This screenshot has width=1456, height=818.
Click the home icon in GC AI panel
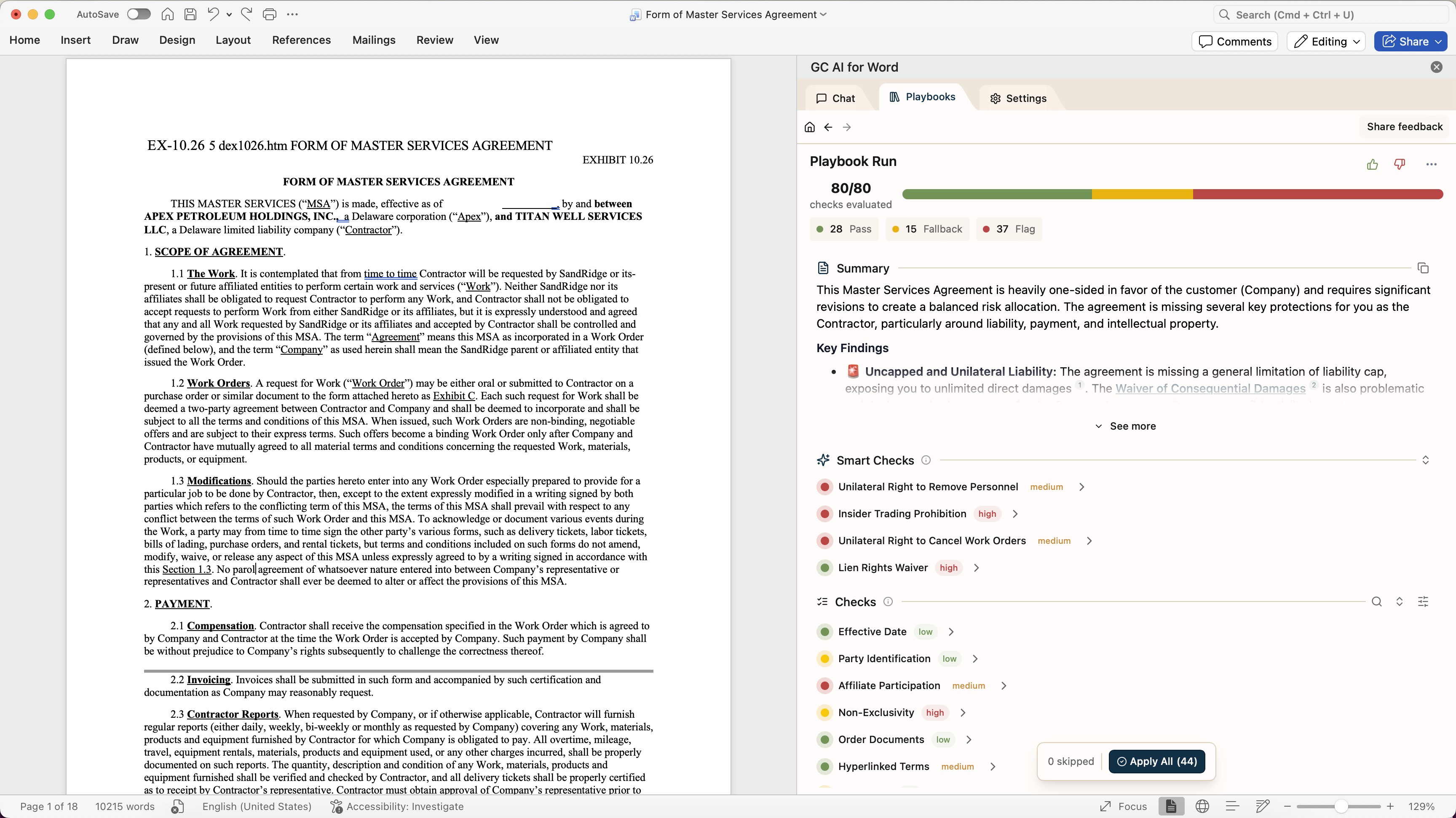pyautogui.click(x=809, y=127)
